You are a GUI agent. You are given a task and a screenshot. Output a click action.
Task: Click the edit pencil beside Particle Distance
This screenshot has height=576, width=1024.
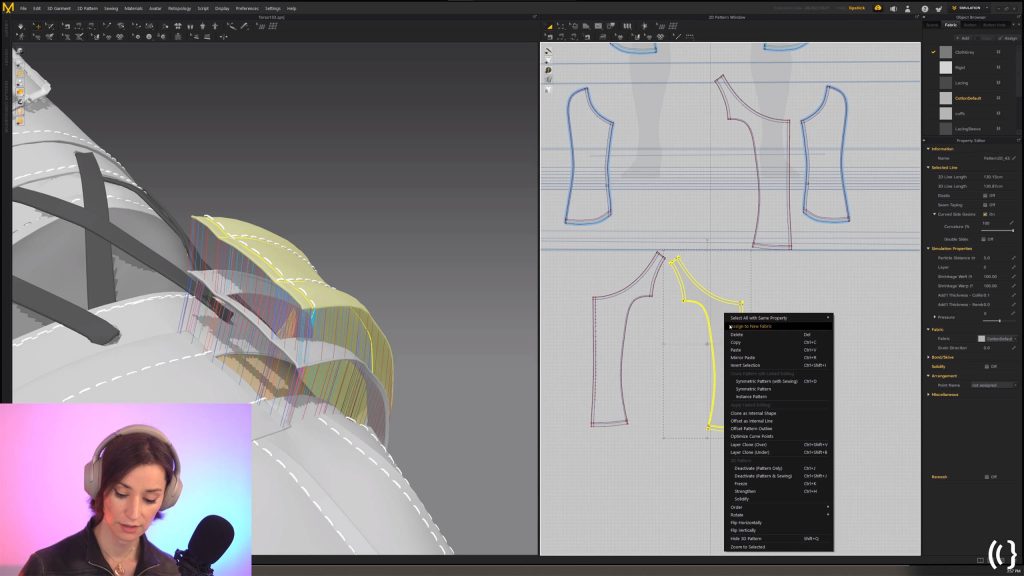1014,258
